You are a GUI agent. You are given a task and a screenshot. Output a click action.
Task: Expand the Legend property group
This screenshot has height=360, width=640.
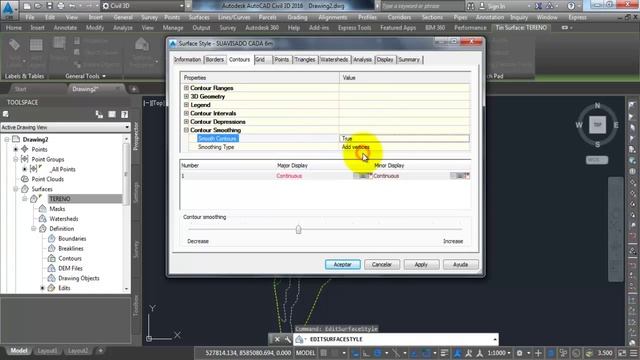pos(186,105)
